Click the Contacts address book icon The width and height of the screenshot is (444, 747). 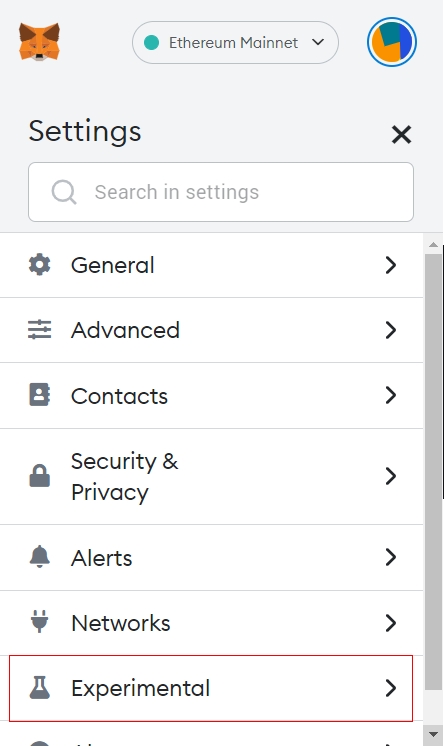coord(40,395)
